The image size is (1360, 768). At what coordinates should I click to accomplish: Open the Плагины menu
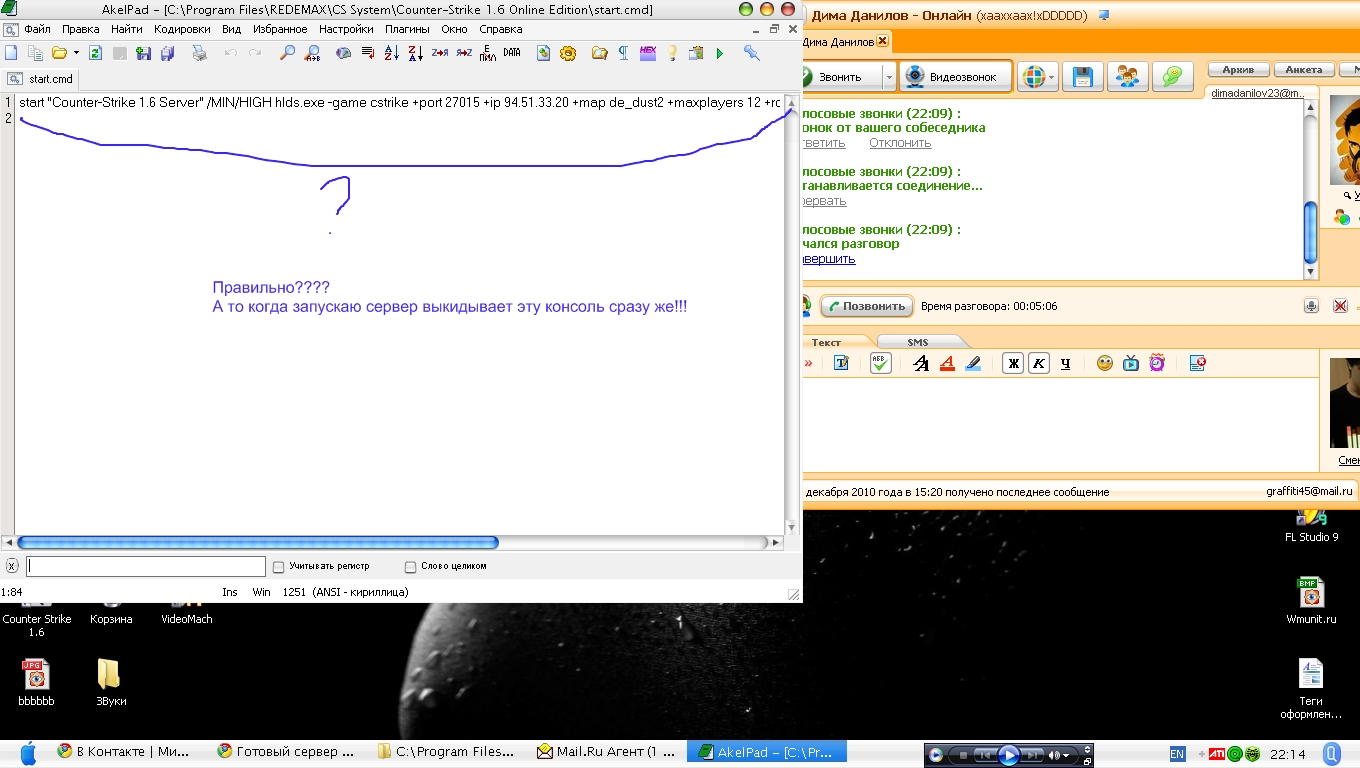tap(407, 29)
